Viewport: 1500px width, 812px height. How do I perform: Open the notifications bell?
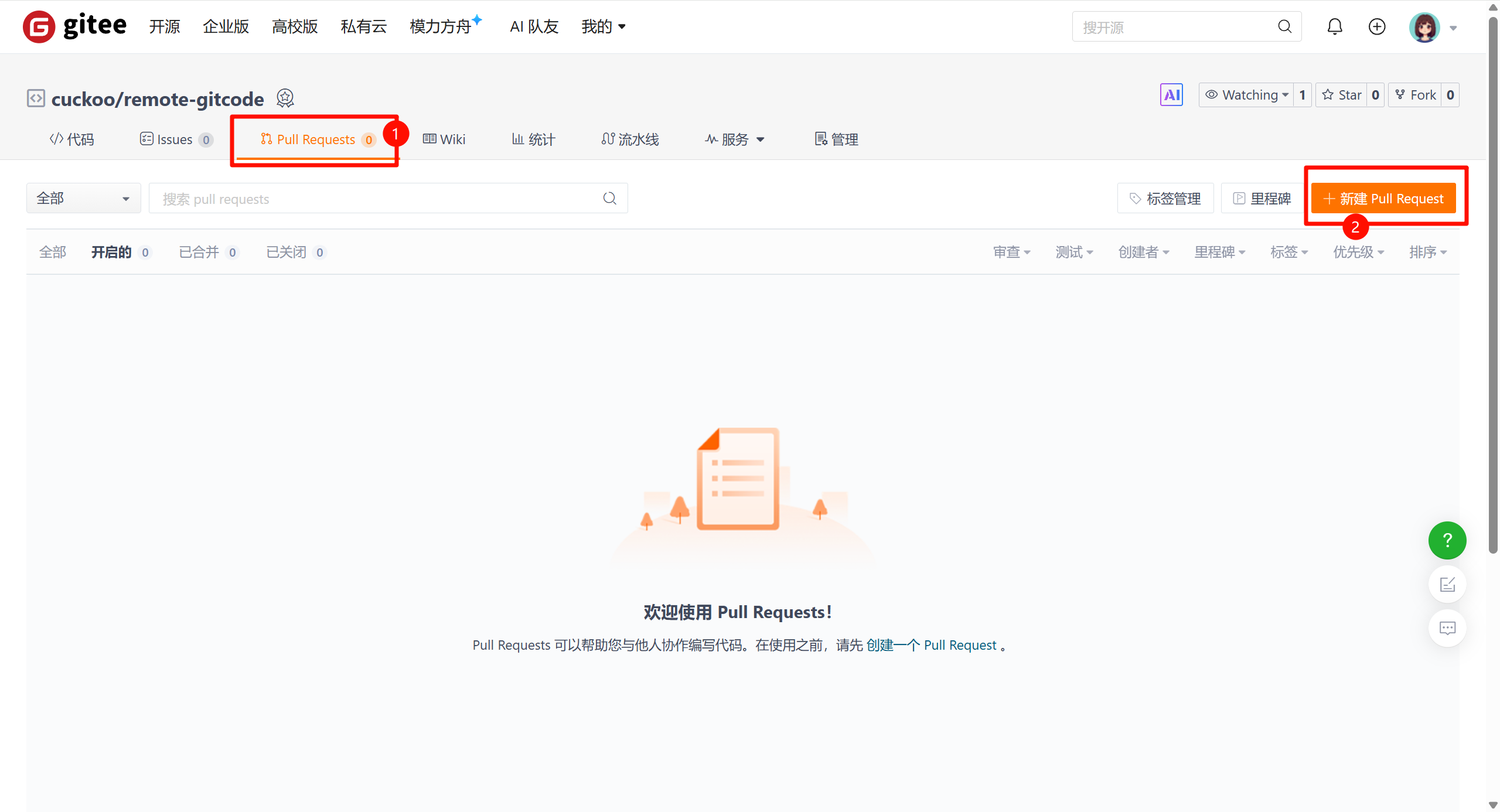[1334, 27]
